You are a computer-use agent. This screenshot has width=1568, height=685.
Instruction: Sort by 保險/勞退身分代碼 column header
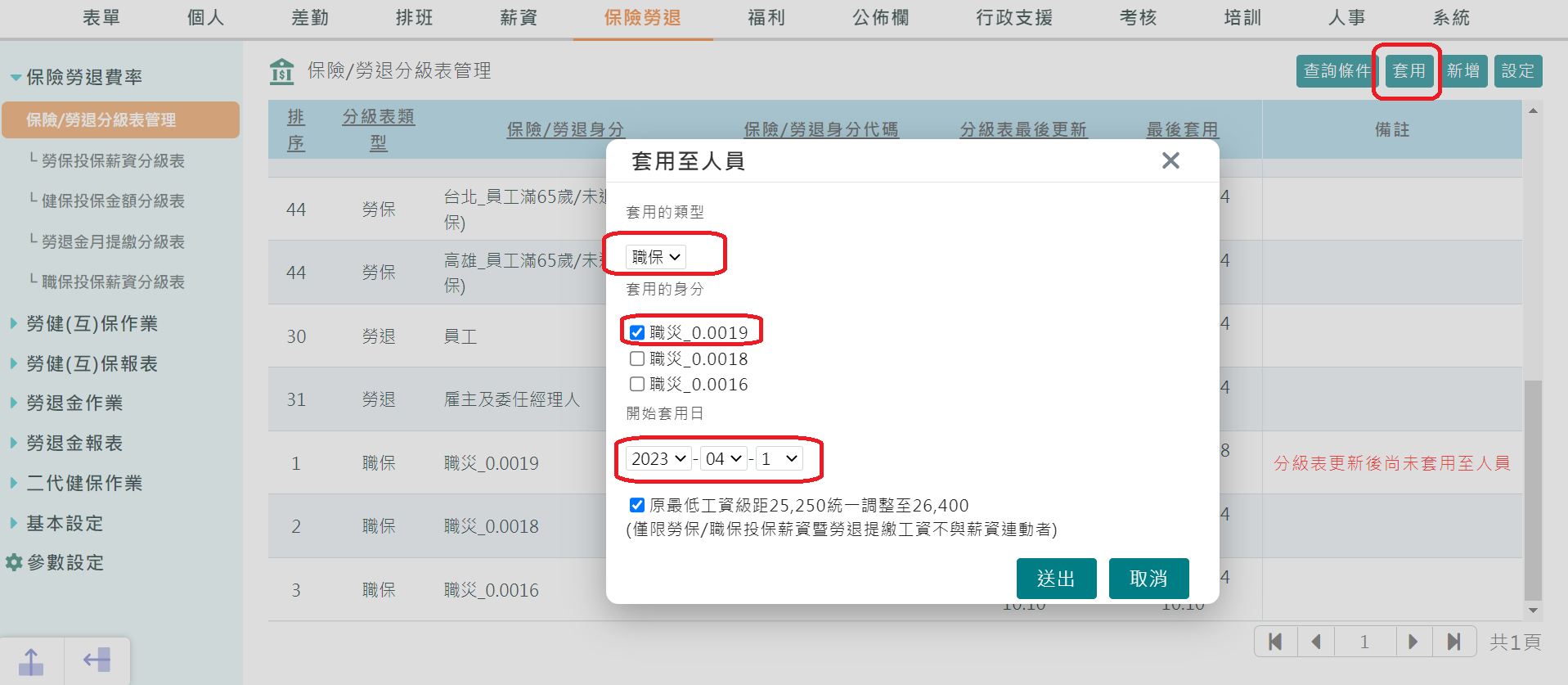coord(821,129)
